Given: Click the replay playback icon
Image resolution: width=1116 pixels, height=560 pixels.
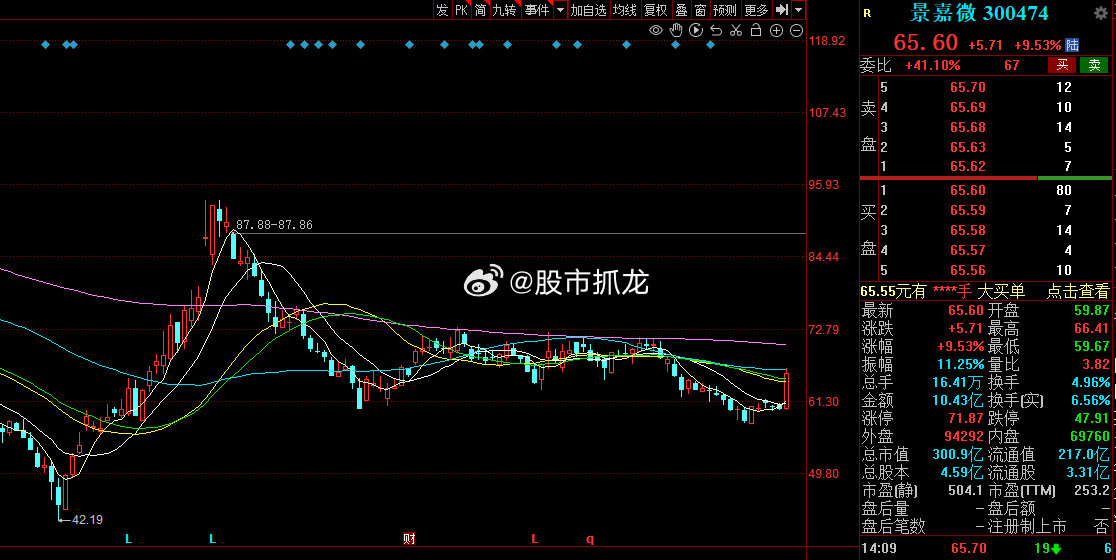Looking at the screenshot, I should [x=696, y=30].
